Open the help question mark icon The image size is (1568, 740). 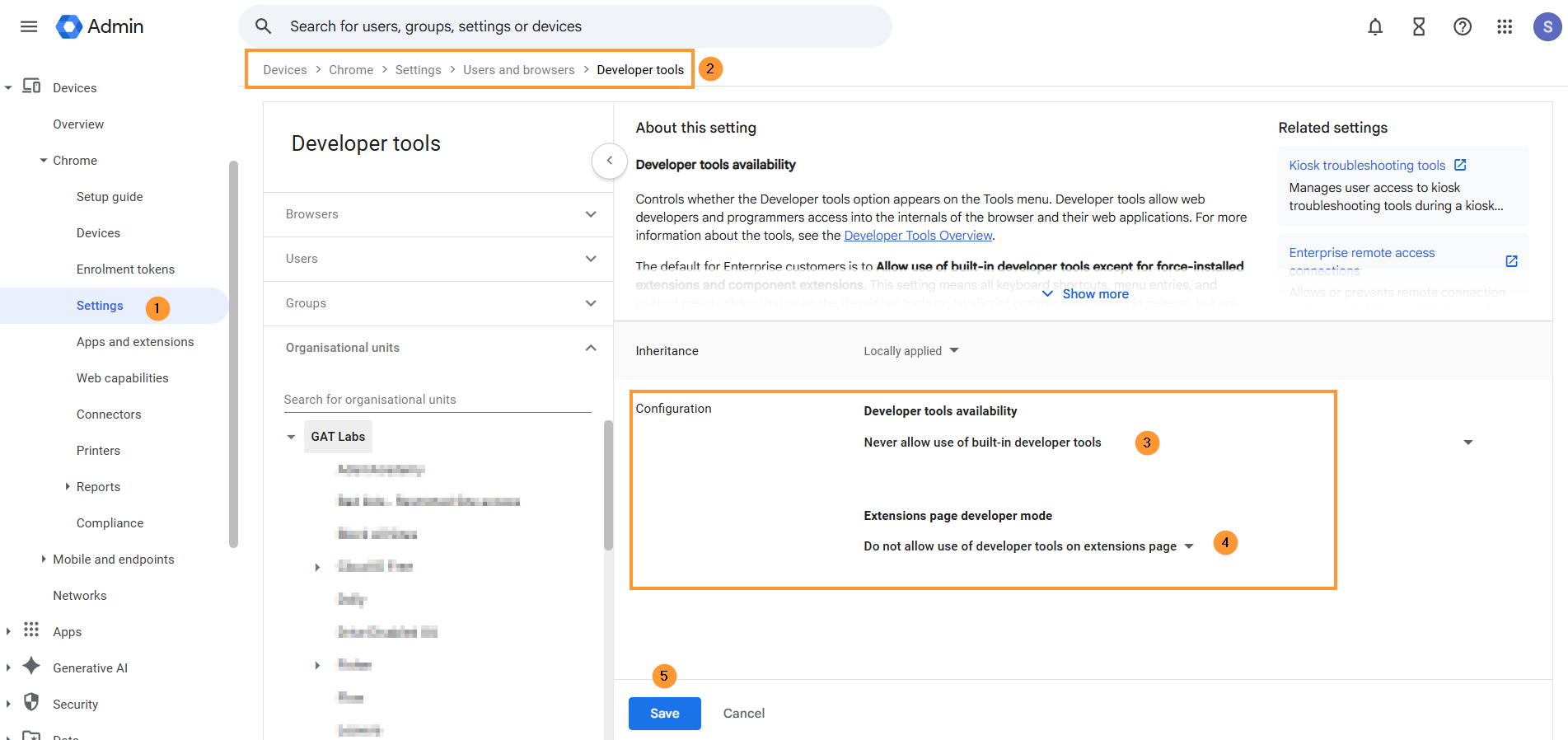click(1462, 27)
